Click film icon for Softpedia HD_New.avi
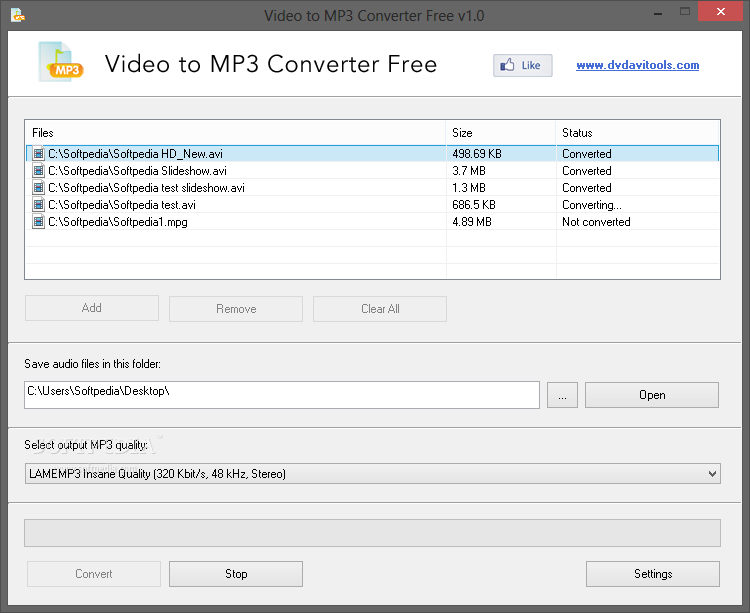This screenshot has width=750, height=613. click(38, 153)
